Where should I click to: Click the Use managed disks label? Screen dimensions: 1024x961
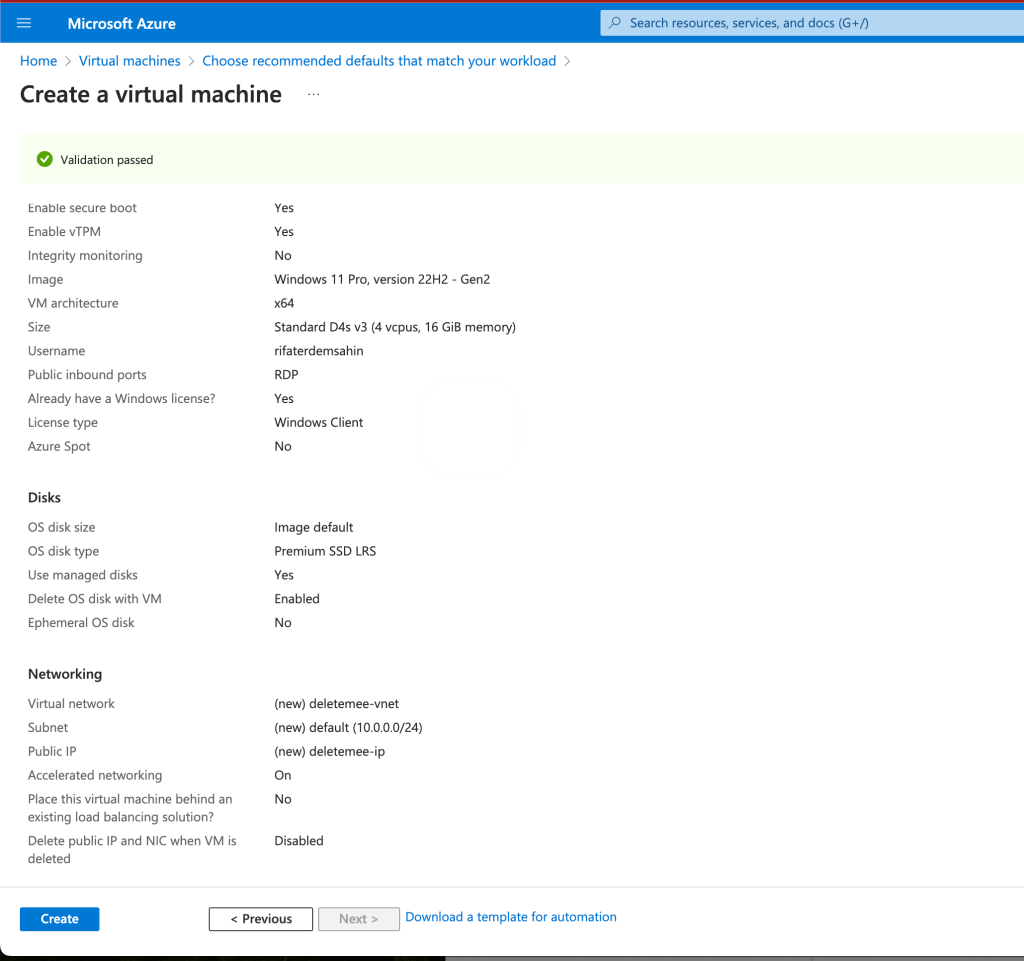click(x=82, y=575)
